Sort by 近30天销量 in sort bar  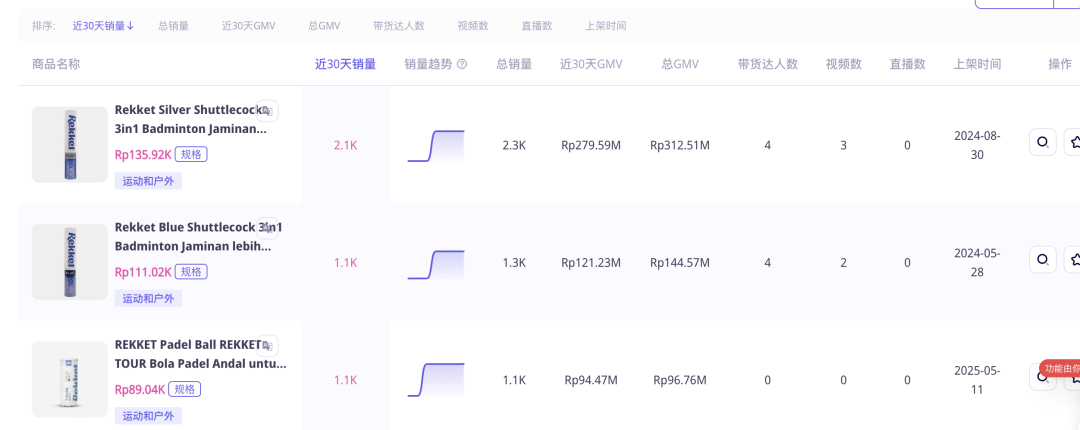[x=103, y=25]
